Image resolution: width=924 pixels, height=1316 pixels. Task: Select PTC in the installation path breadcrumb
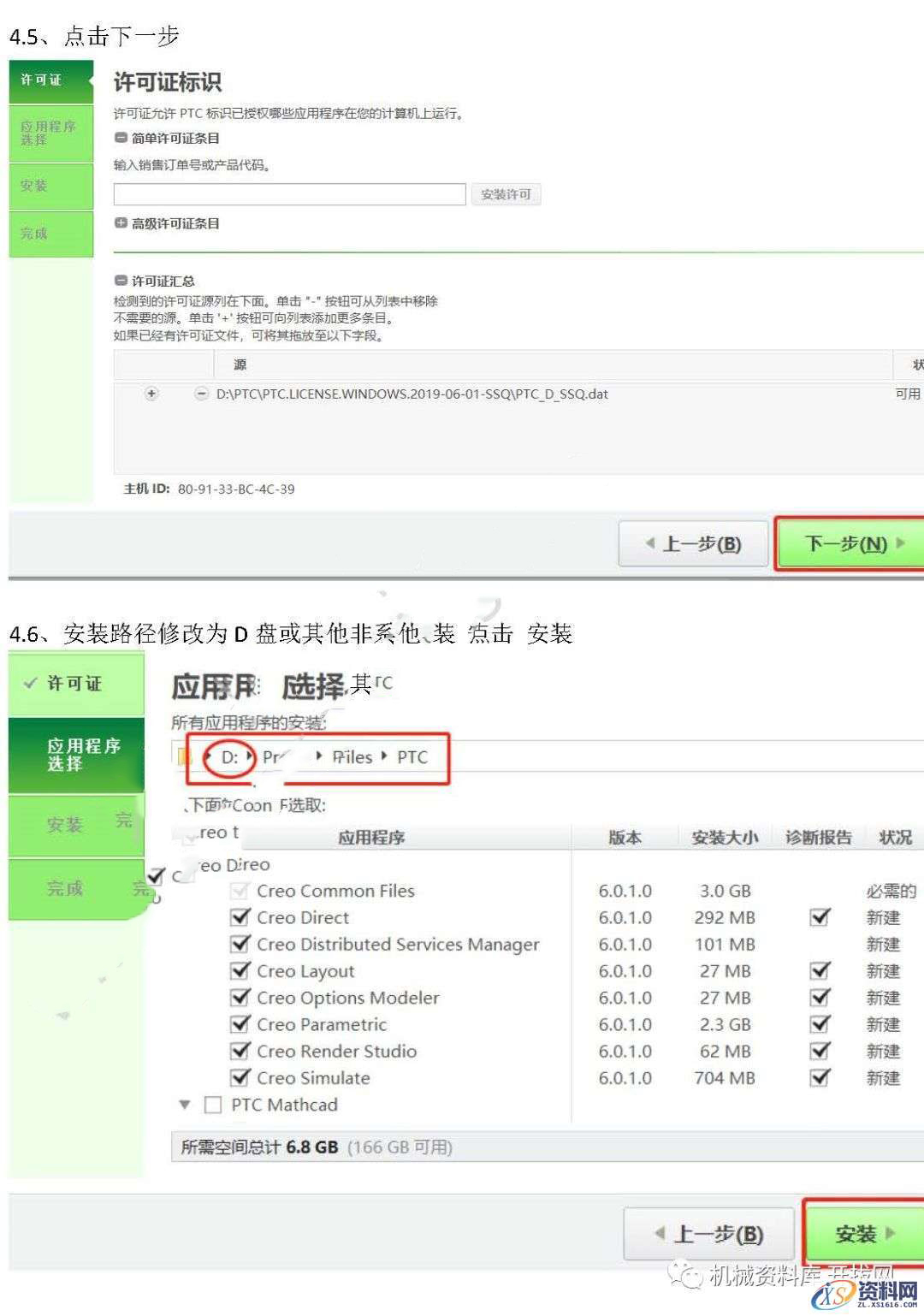coord(412,756)
